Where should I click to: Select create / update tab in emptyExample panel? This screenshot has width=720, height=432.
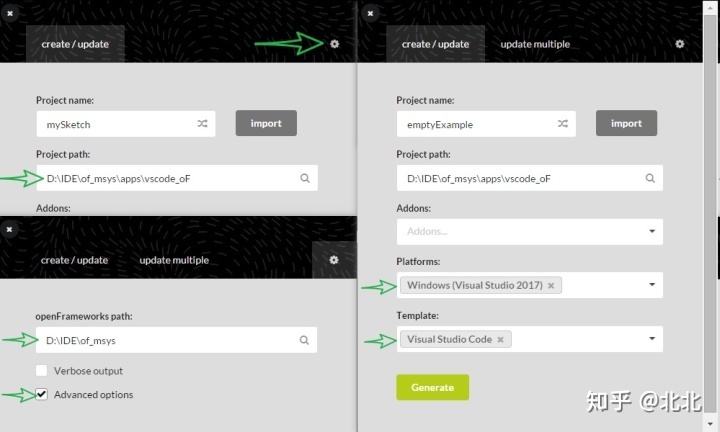pyautogui.click(x=435, y=44)
